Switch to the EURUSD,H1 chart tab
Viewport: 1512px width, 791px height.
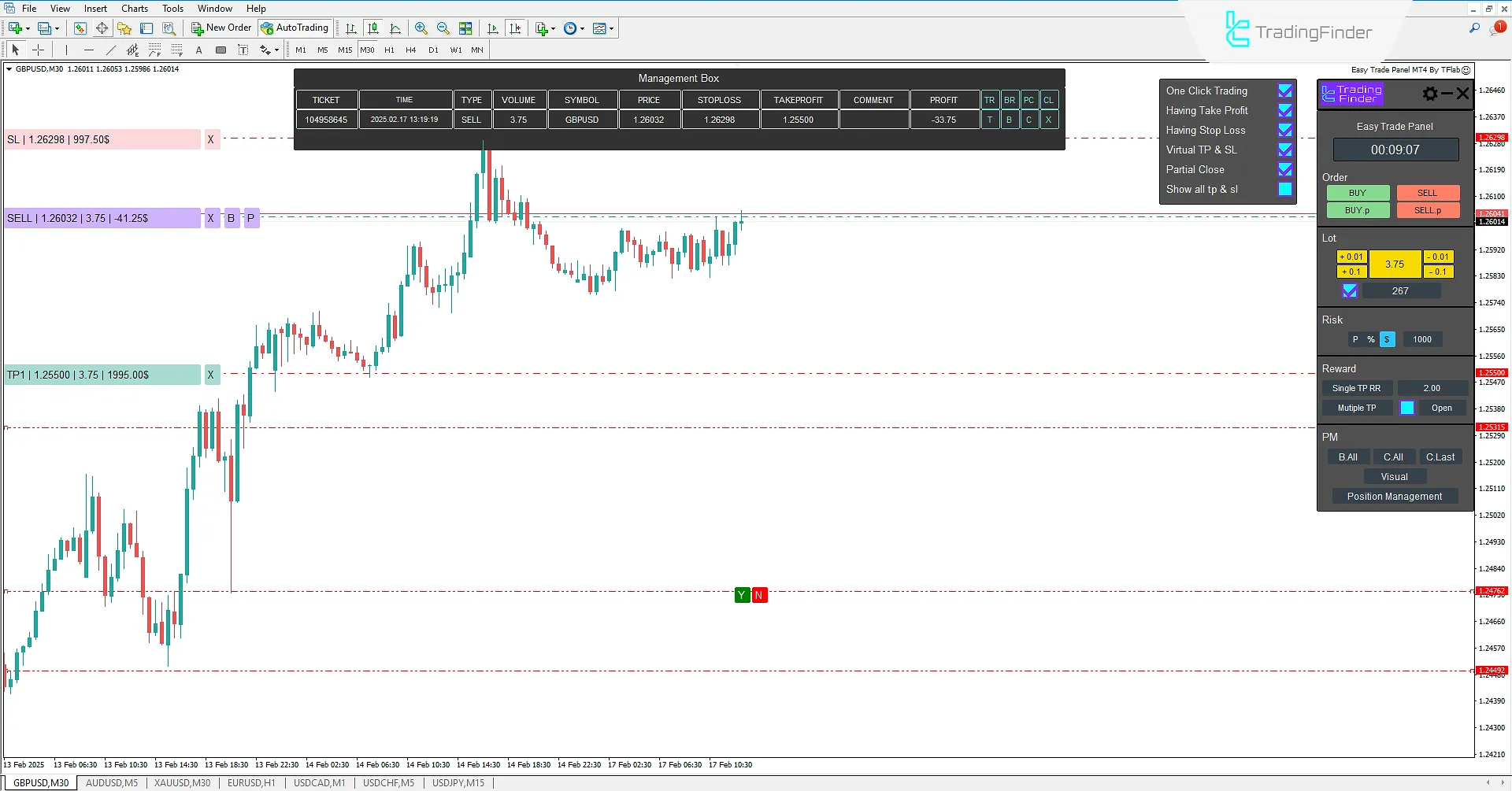point(251,782)
